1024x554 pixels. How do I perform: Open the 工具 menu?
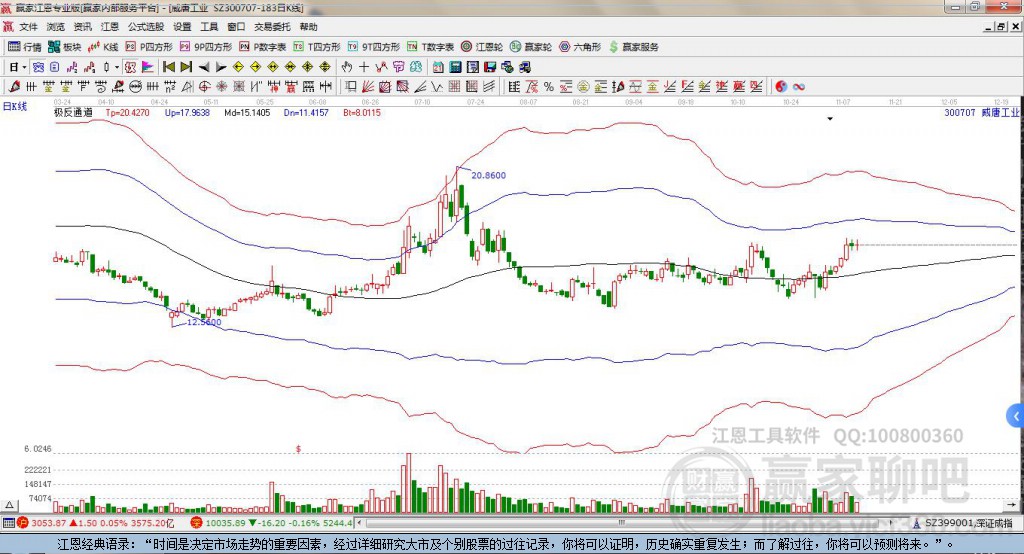coord(209,27)
